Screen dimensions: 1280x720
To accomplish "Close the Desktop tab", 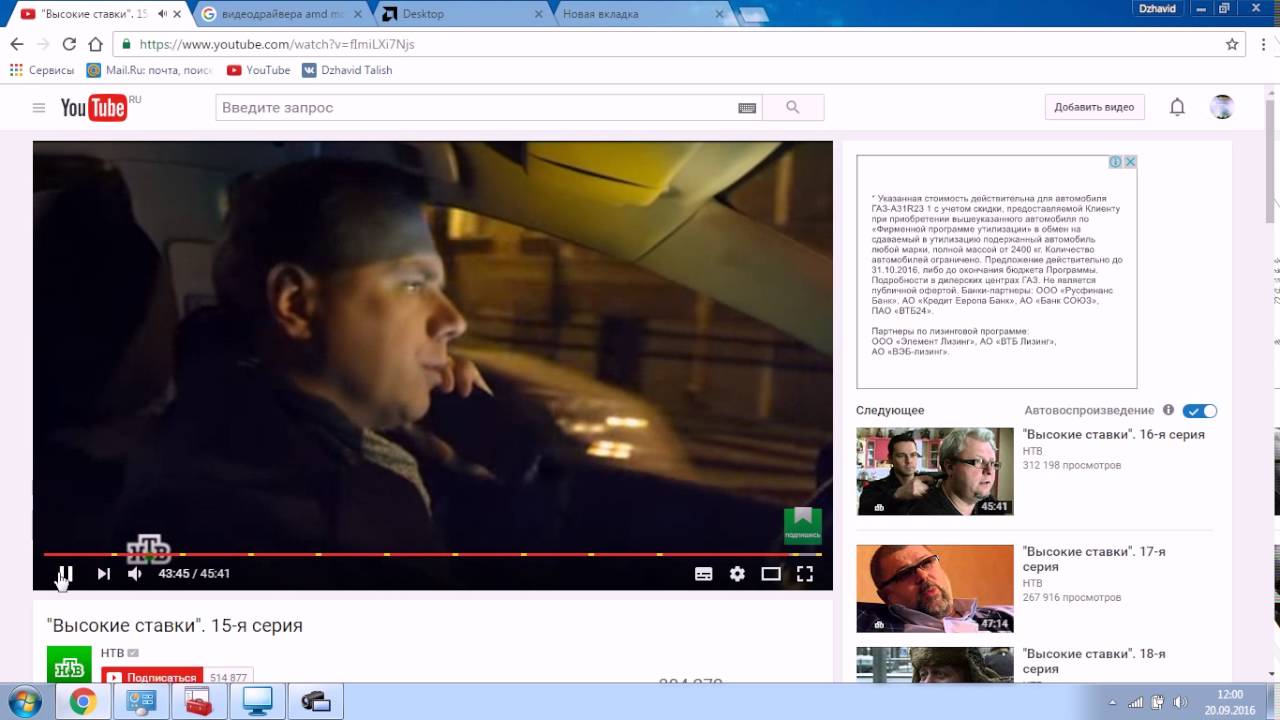I will 539,14.
